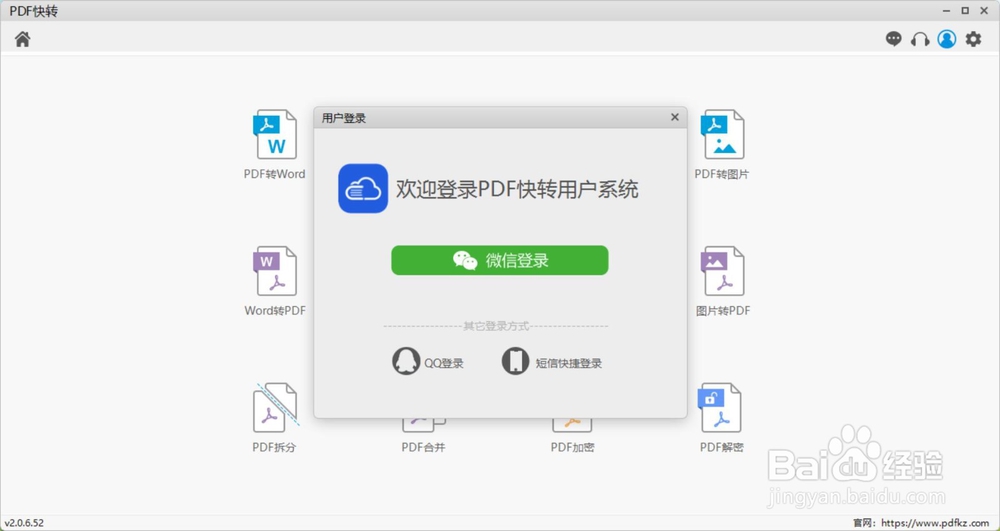Open the feedback chat bubble icon

893,39
